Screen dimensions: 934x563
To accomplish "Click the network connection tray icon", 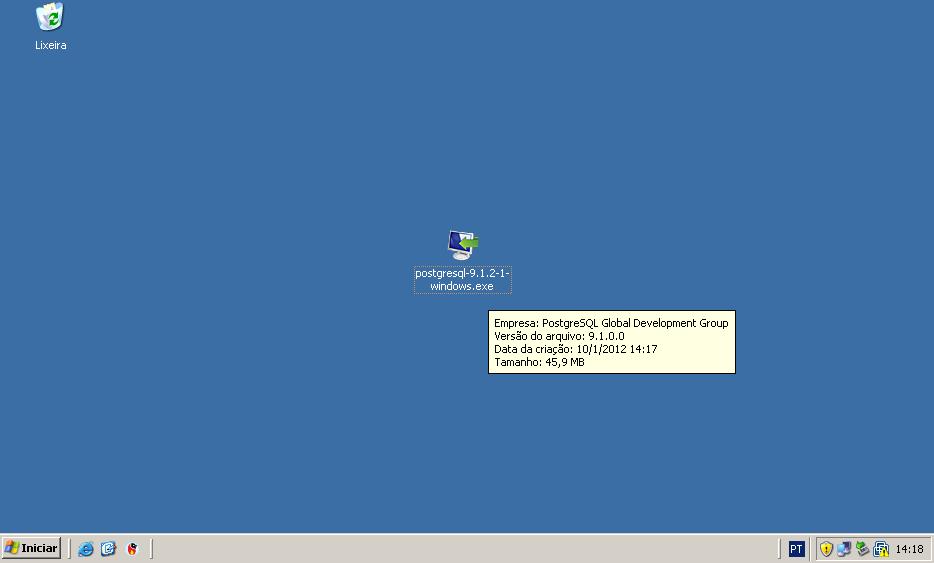I will coord(844,549).
